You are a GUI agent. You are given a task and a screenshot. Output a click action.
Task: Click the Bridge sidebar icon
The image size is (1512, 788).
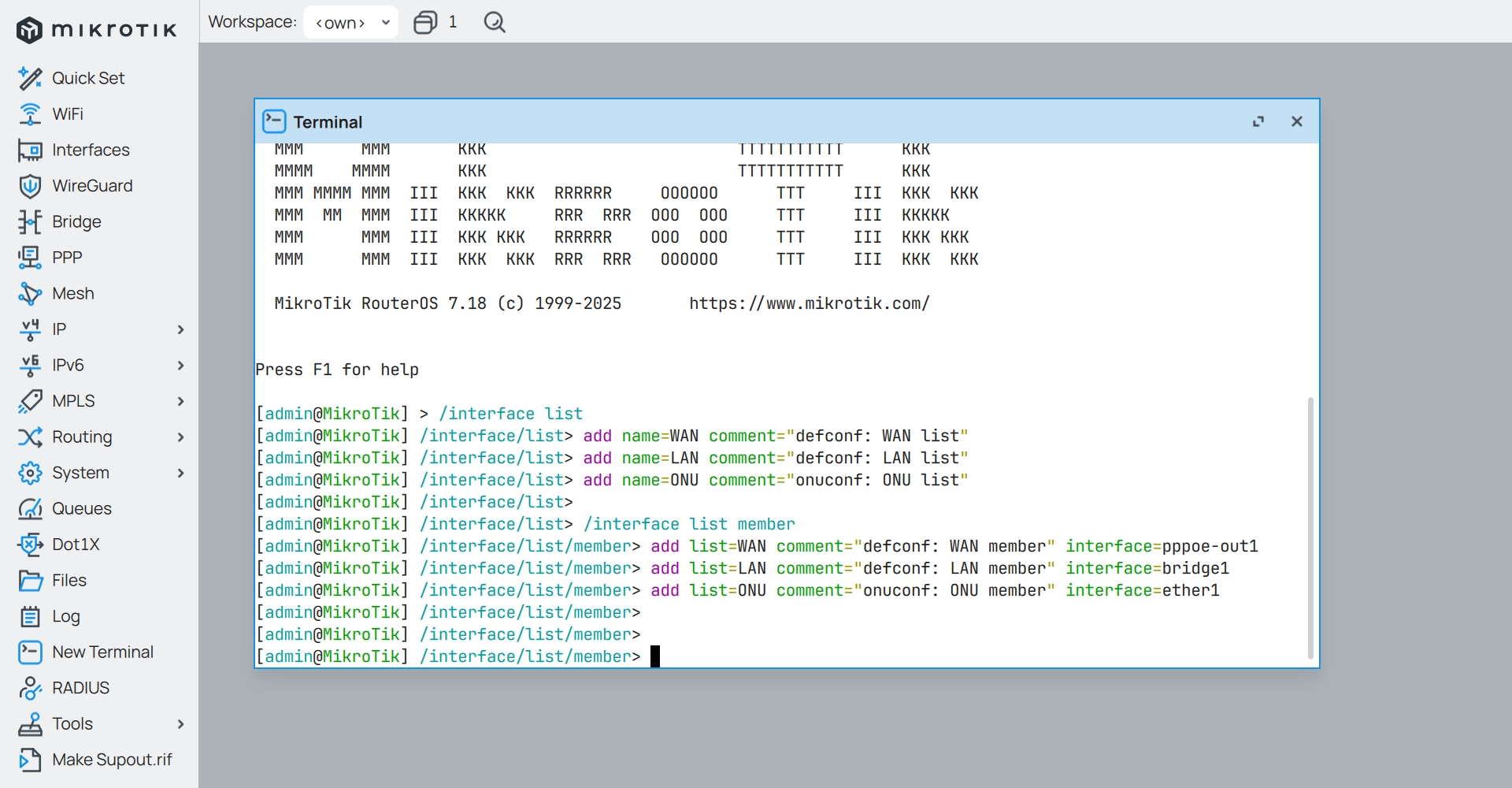[x=30, y=221]
